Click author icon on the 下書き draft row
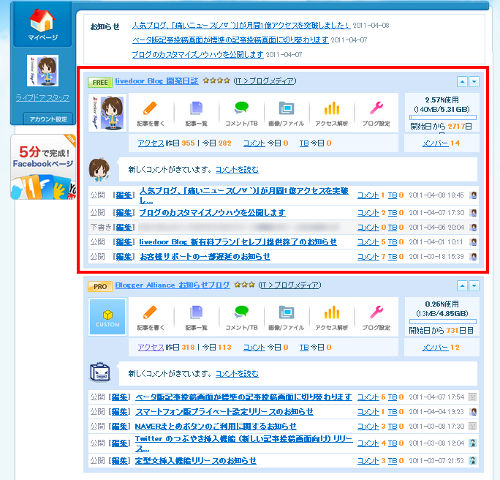This screenshot has height=480, width=500. pyautogui.click(x=473, y=227)
